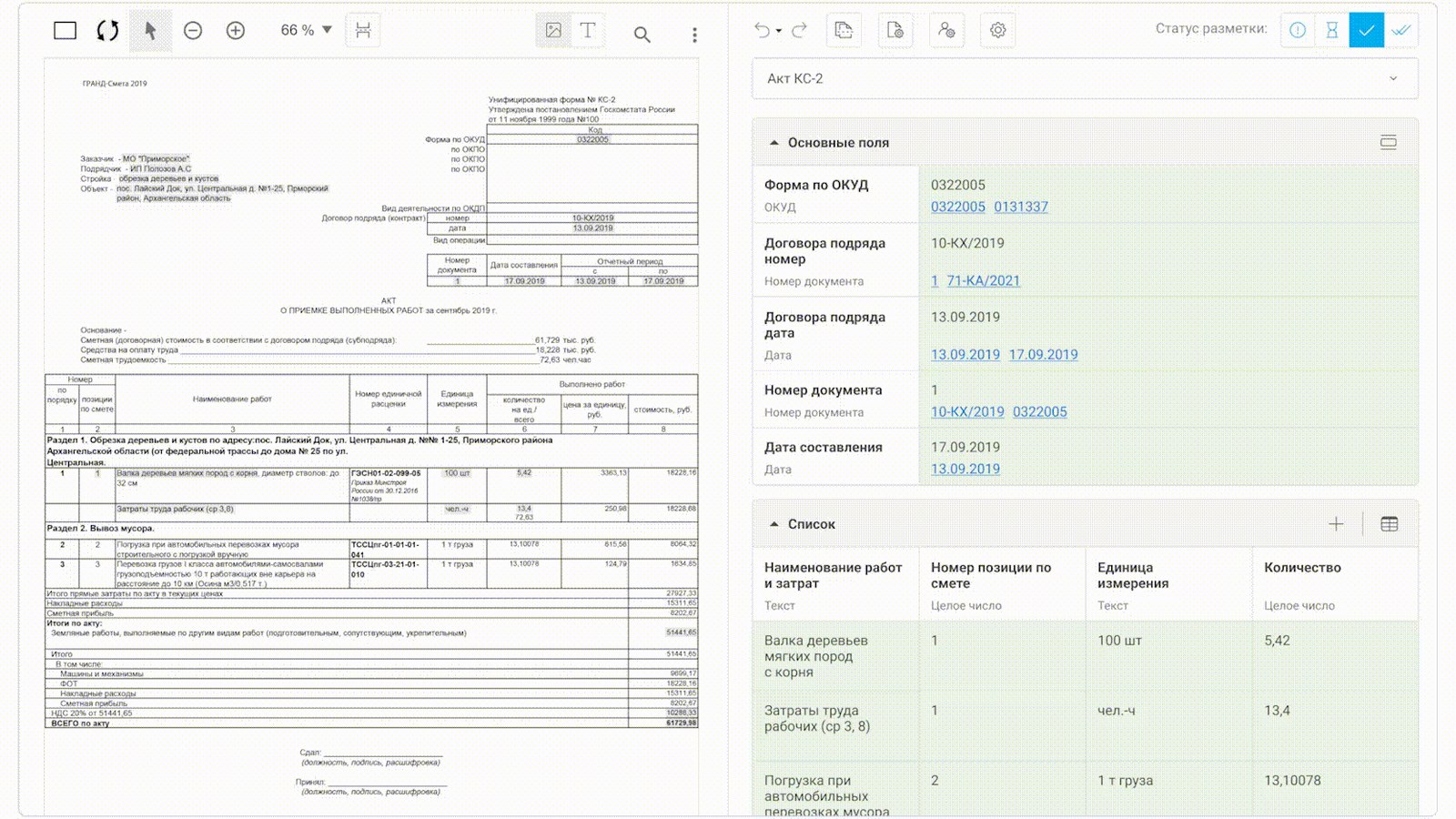Click the Статус разметки label

point(1211,29)
